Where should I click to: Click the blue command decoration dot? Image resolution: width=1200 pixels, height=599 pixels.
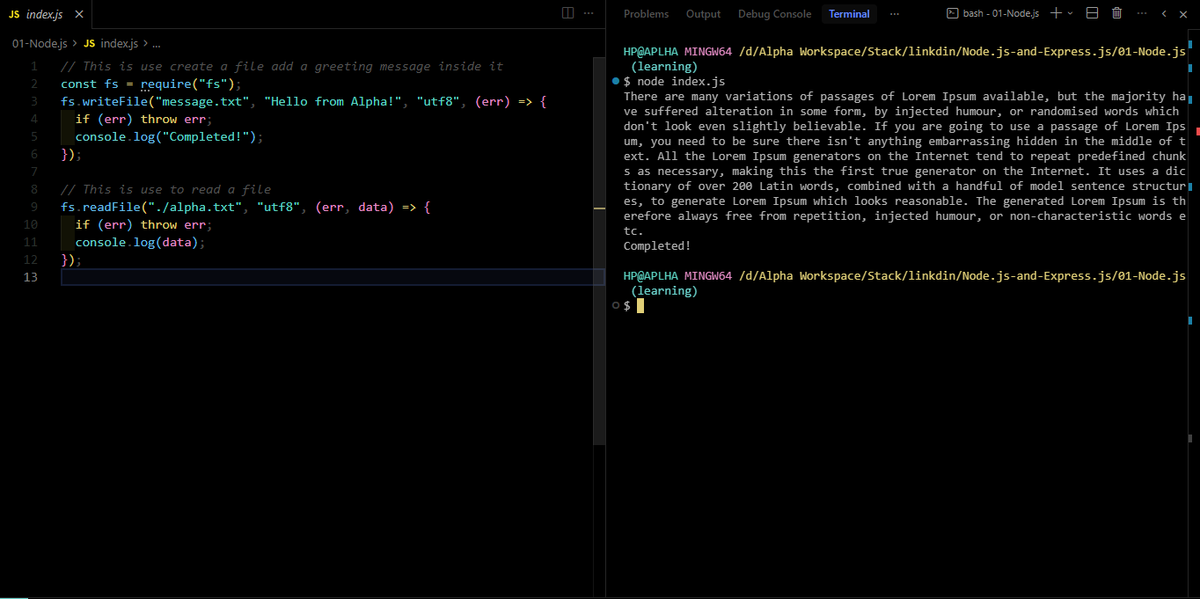(x=614, y=80)
